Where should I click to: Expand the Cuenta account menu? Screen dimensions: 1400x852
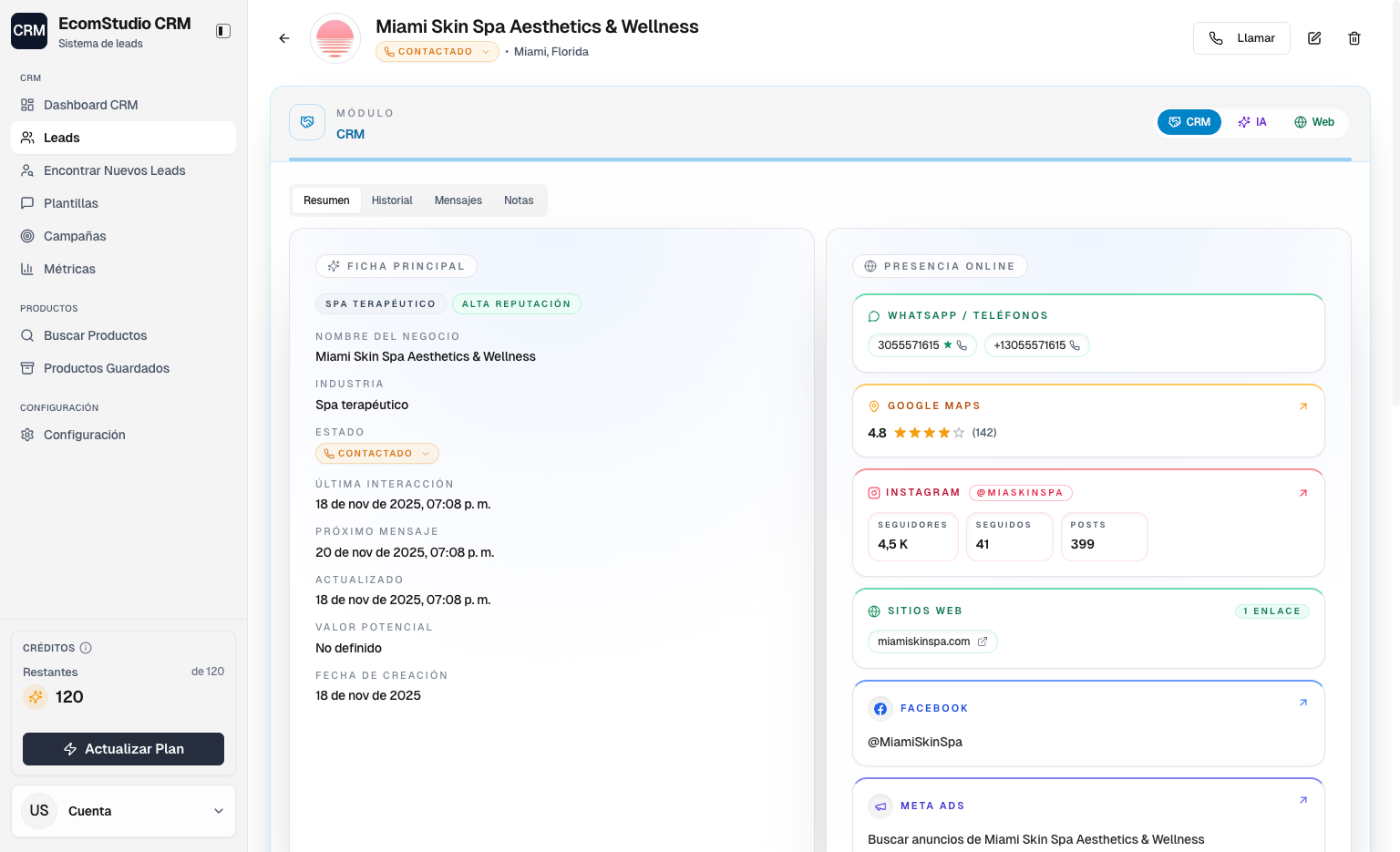(x=124, y=811)
